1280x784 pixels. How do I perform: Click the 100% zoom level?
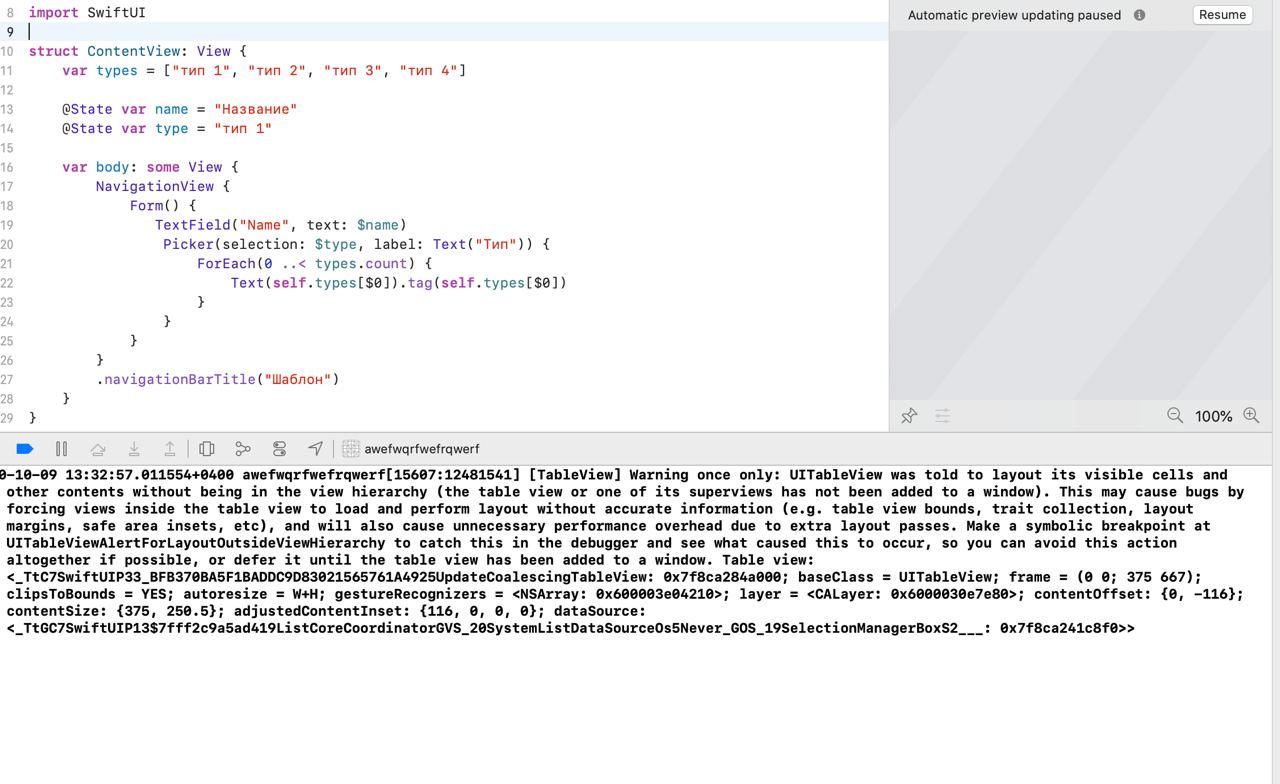click(x=1213, y=416)
